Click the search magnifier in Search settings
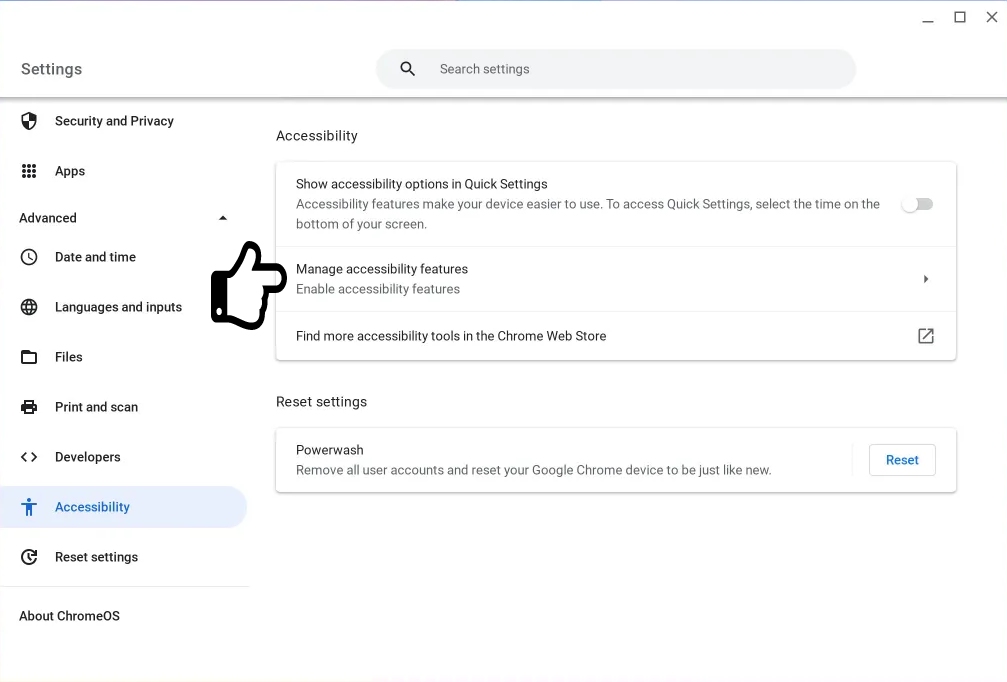The height and width of the screenshot is (682, 1007). point(407,69)
